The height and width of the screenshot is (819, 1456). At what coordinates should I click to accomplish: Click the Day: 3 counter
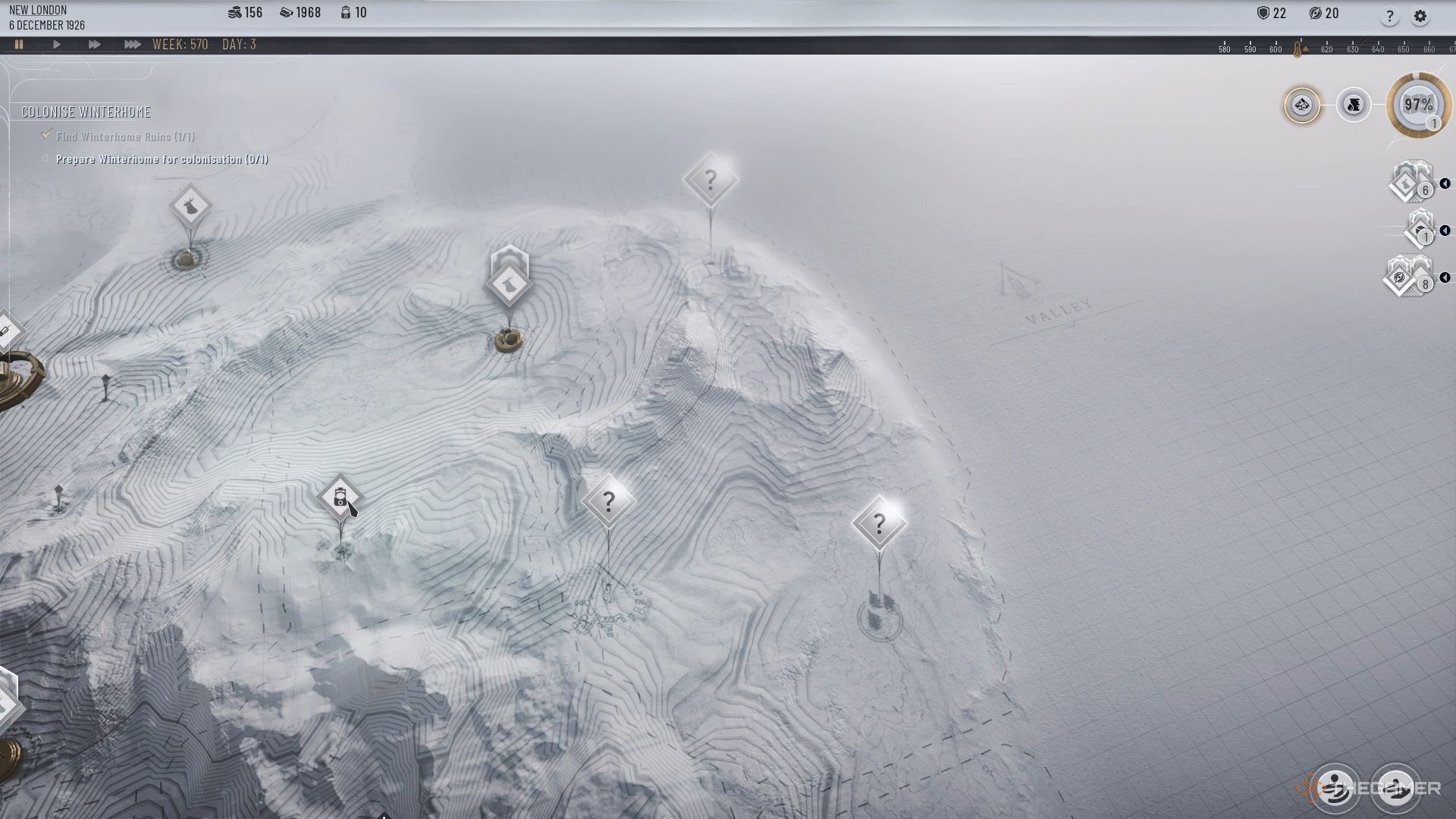[x=240, y=45]
